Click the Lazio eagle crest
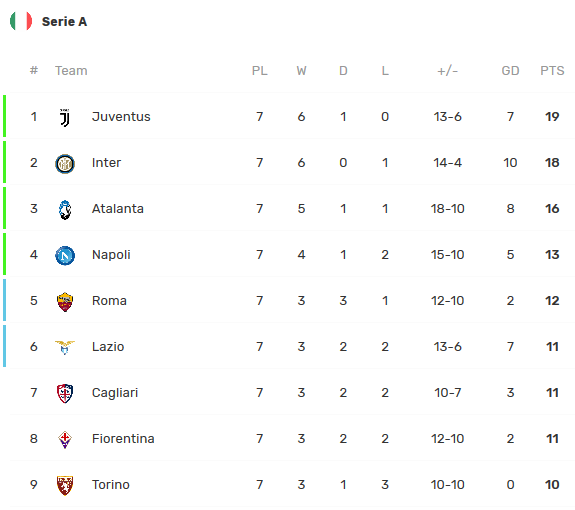Viewport: 575px width, 510px height. coord(65,347)
